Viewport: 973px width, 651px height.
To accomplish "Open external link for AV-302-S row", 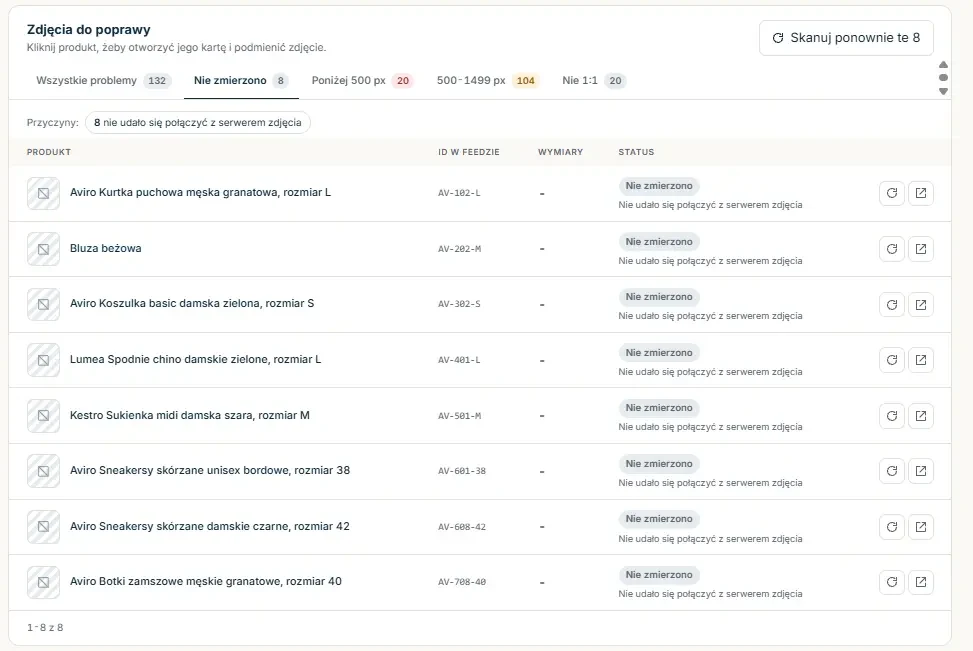I will coord(921,305).
